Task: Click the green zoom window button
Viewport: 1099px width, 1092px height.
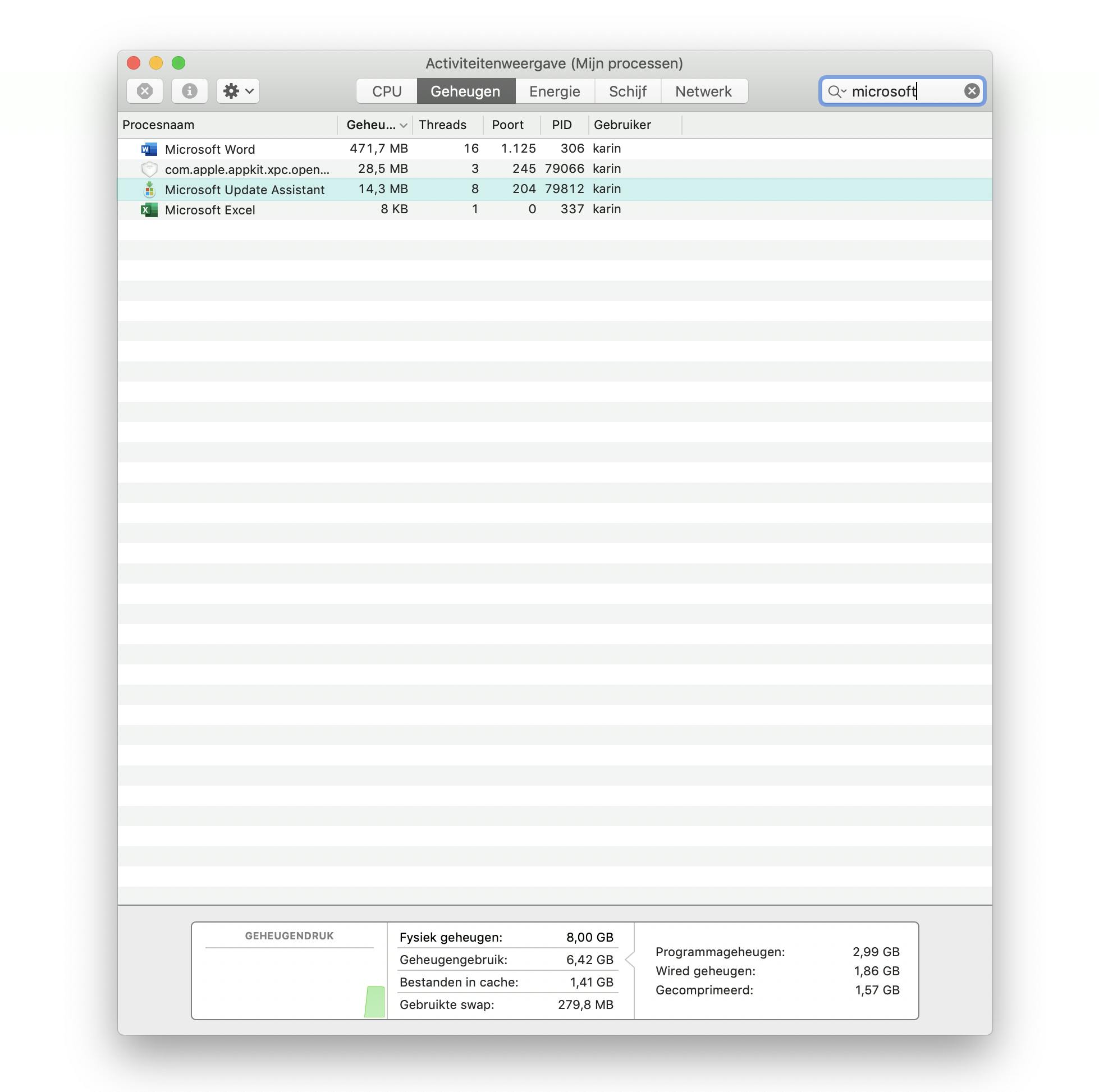Action: pos(178,62)
